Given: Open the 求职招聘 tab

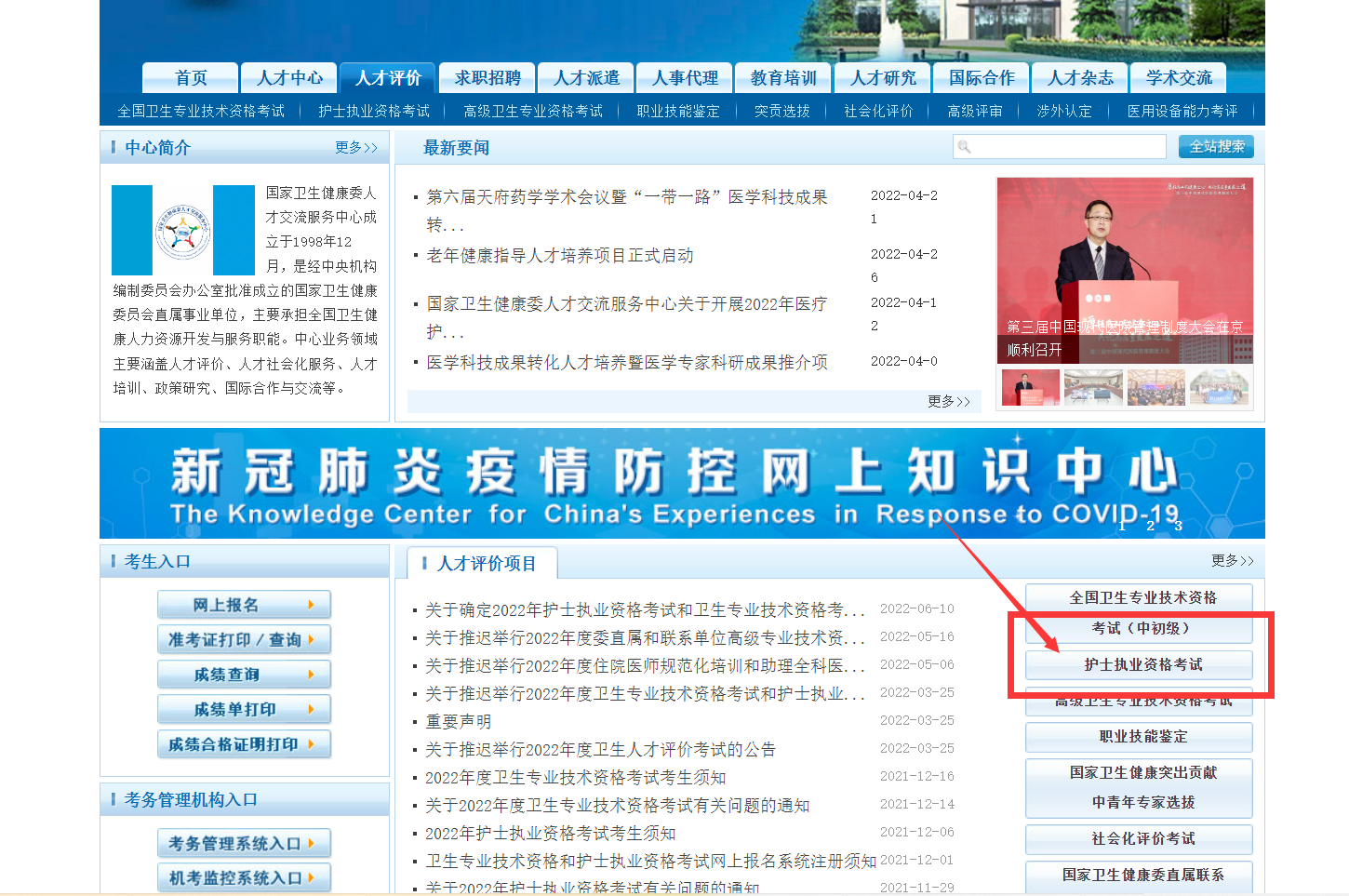Looking at the screenshot, I should click(x=488, y=78).
